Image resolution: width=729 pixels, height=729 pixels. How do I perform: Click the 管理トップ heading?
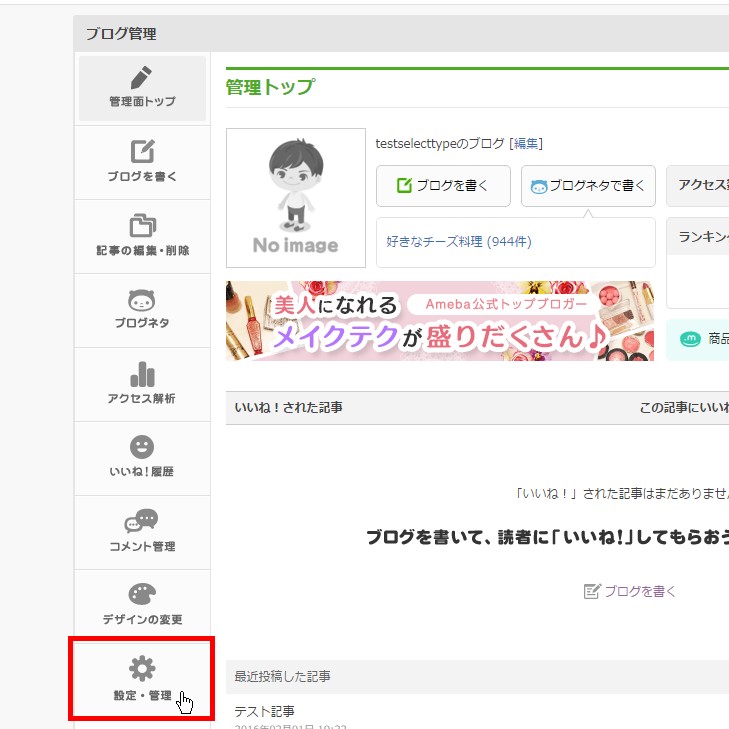tap(270, 87)
